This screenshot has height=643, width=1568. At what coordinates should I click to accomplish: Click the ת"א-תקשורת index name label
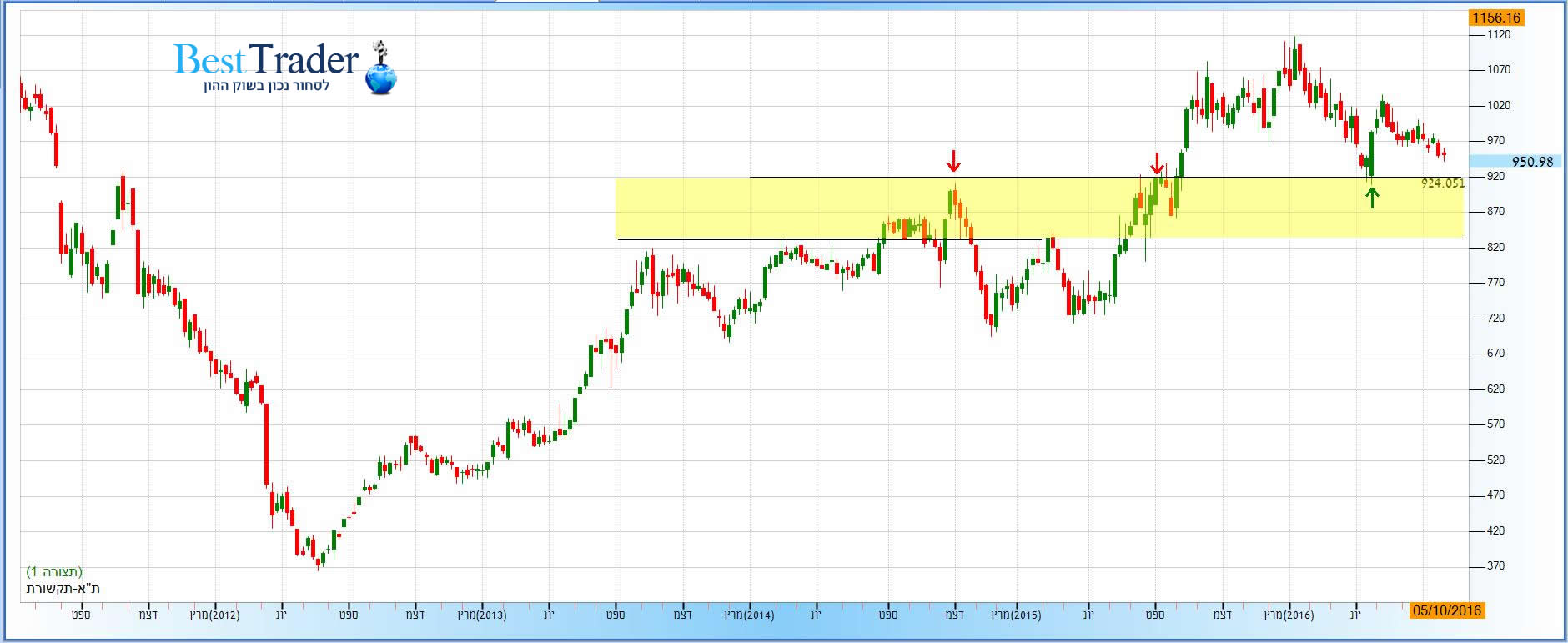pos(63,588)
